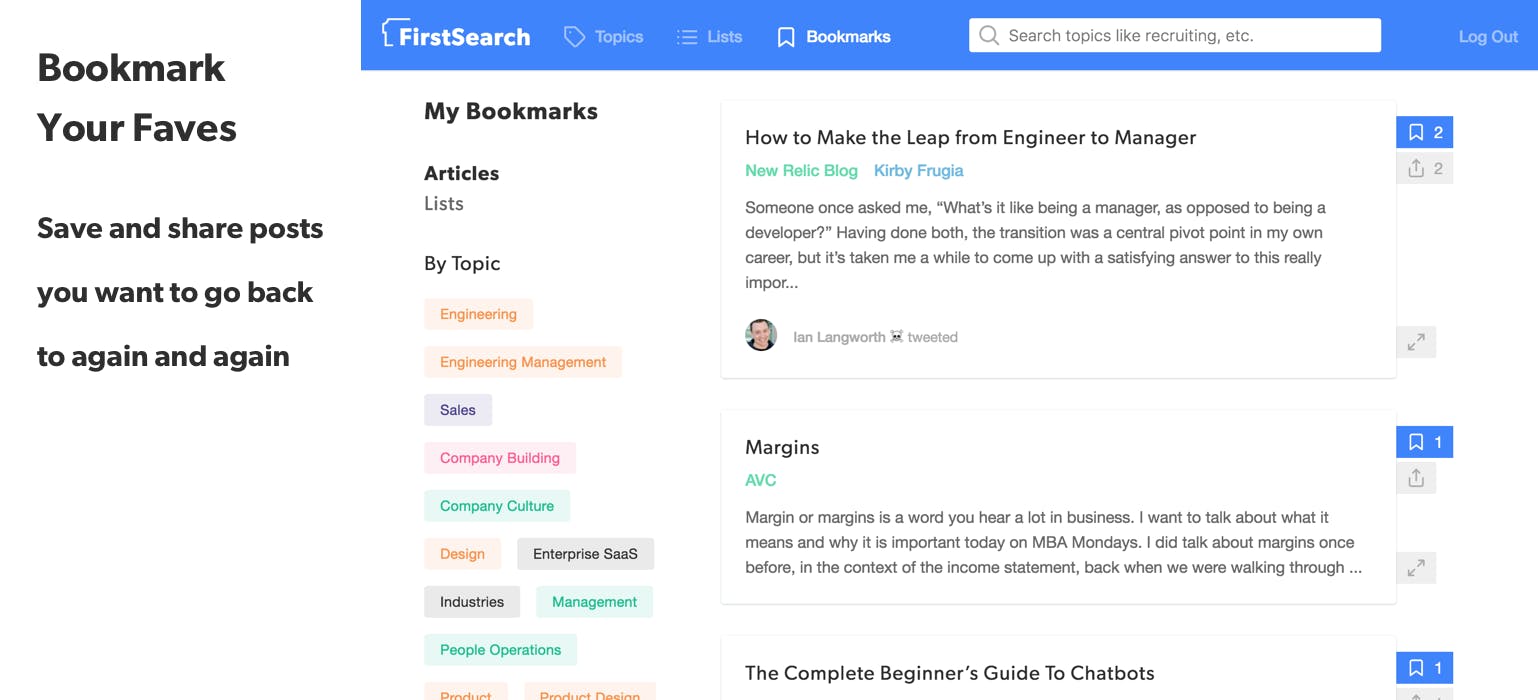Click share icon for Margins article

(x=1416, y=478)
